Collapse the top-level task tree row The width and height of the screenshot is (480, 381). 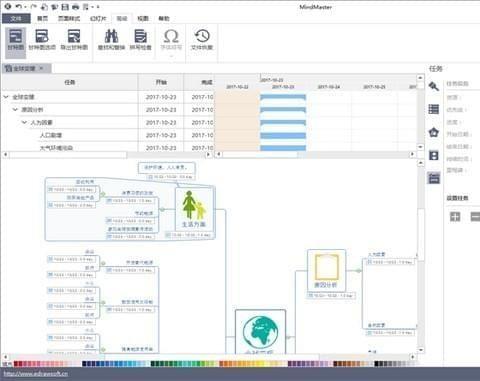tap(6, 97)
